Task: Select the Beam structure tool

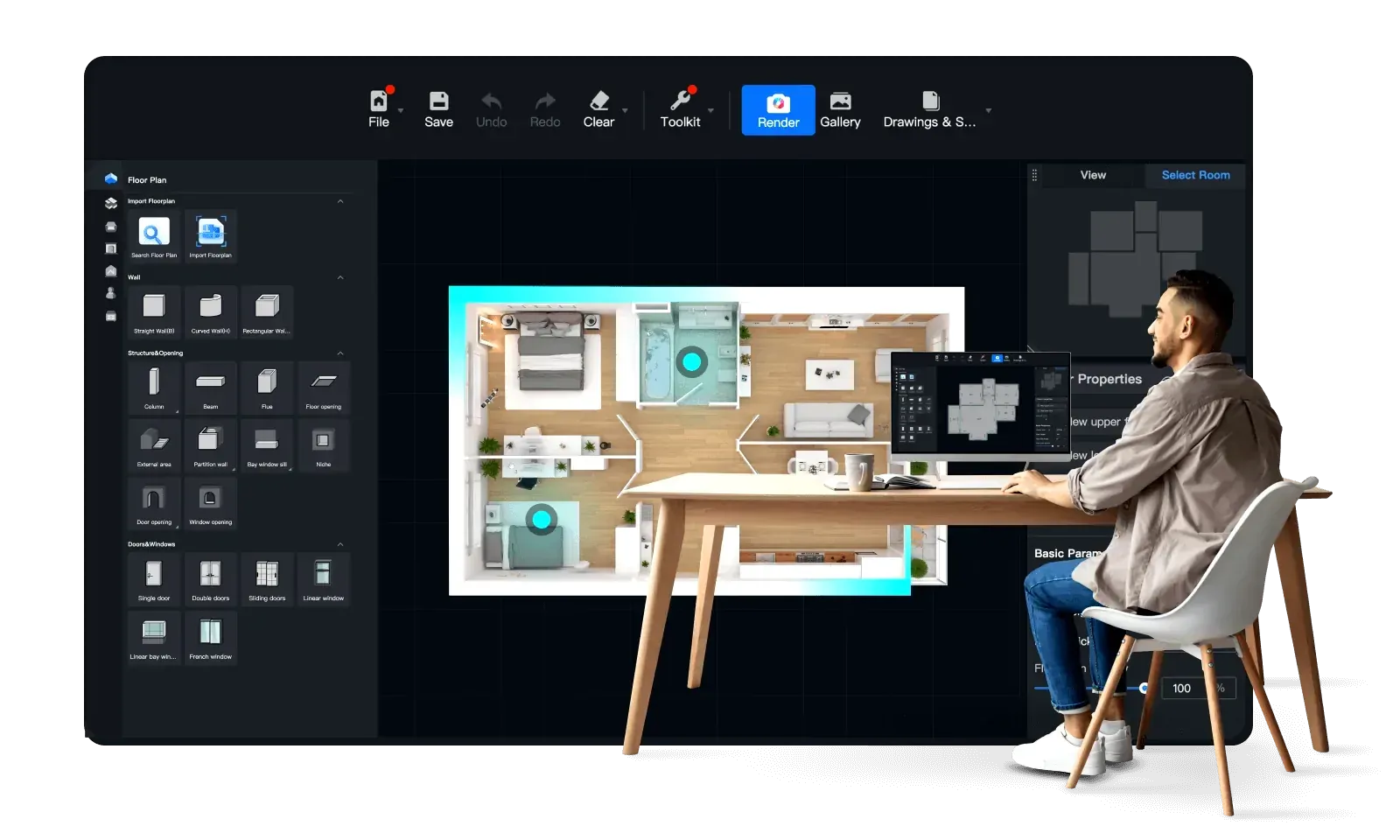Action: [x=210, y=385]
